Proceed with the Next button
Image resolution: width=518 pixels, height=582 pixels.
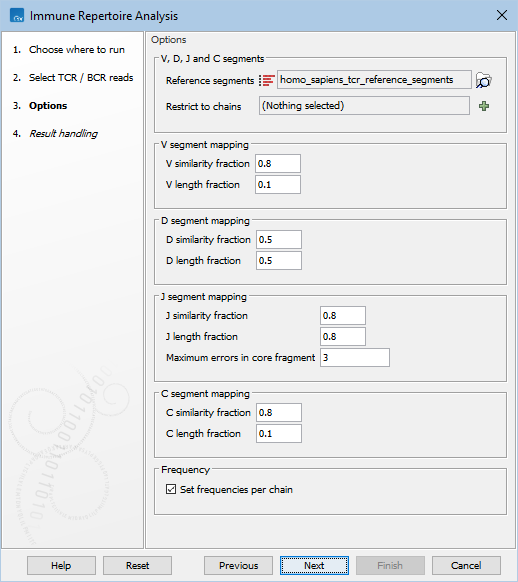314,565
